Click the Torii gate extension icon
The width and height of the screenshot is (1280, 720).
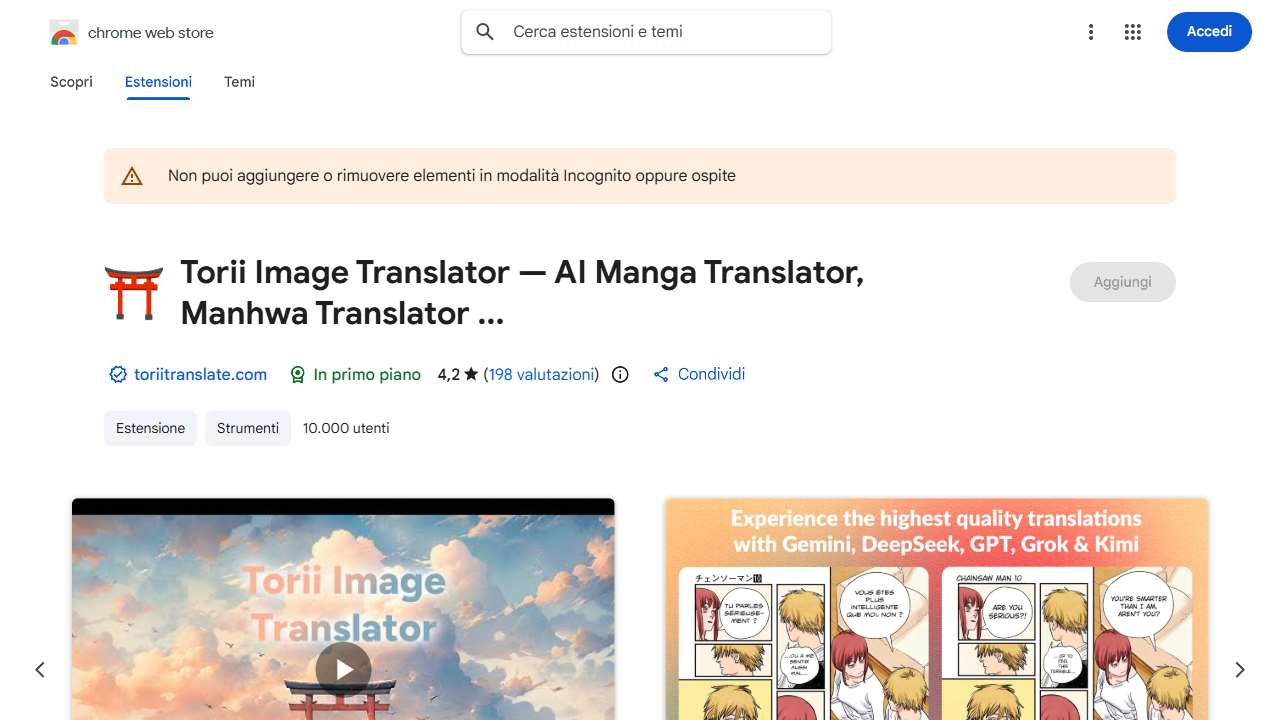pyautogui.click(x=134, y=293)
